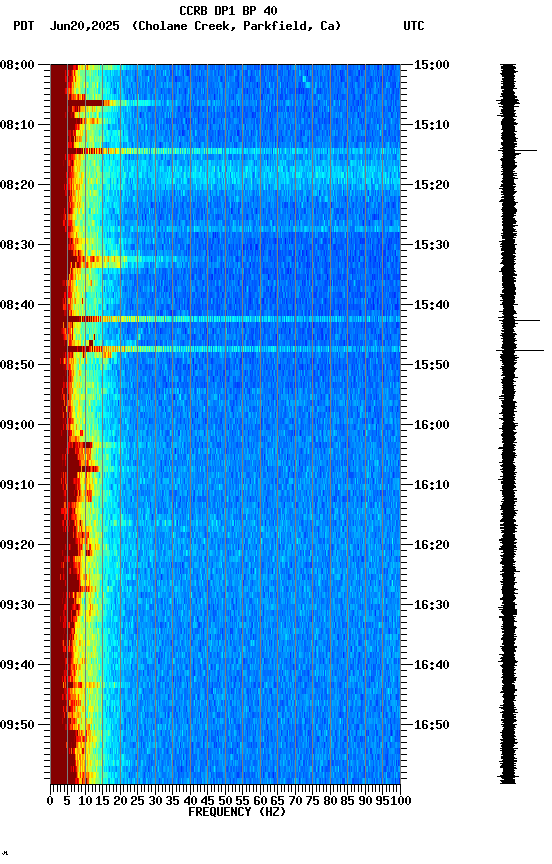Click the PDT time label "08:50"

point(17,365)
